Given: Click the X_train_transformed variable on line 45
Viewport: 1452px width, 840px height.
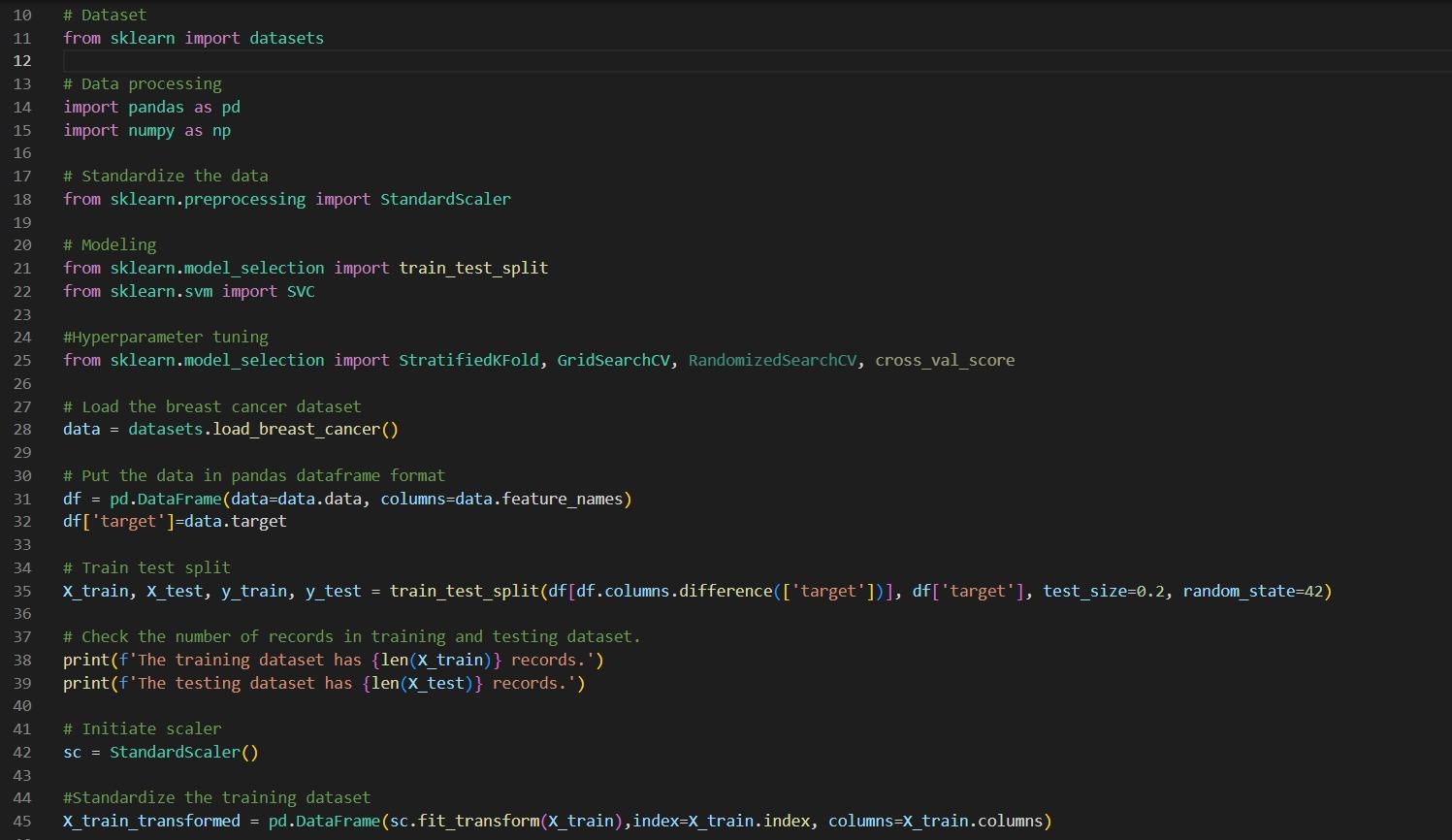Looking at the screenshot, I should click(x=150, y=821).
